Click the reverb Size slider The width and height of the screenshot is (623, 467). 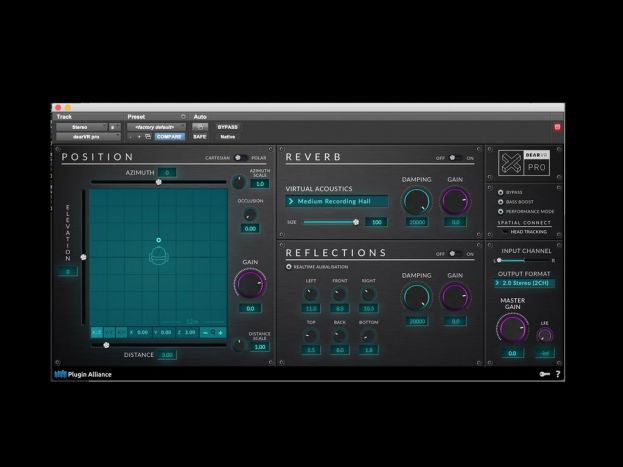pos(330,222)
